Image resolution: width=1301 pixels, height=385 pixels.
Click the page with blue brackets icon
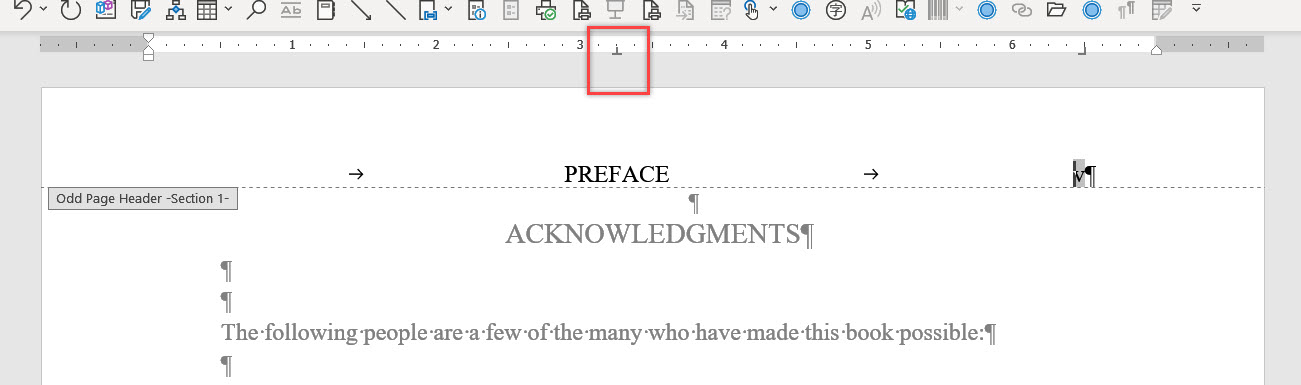pyautogui.click(x=428, y=10)
